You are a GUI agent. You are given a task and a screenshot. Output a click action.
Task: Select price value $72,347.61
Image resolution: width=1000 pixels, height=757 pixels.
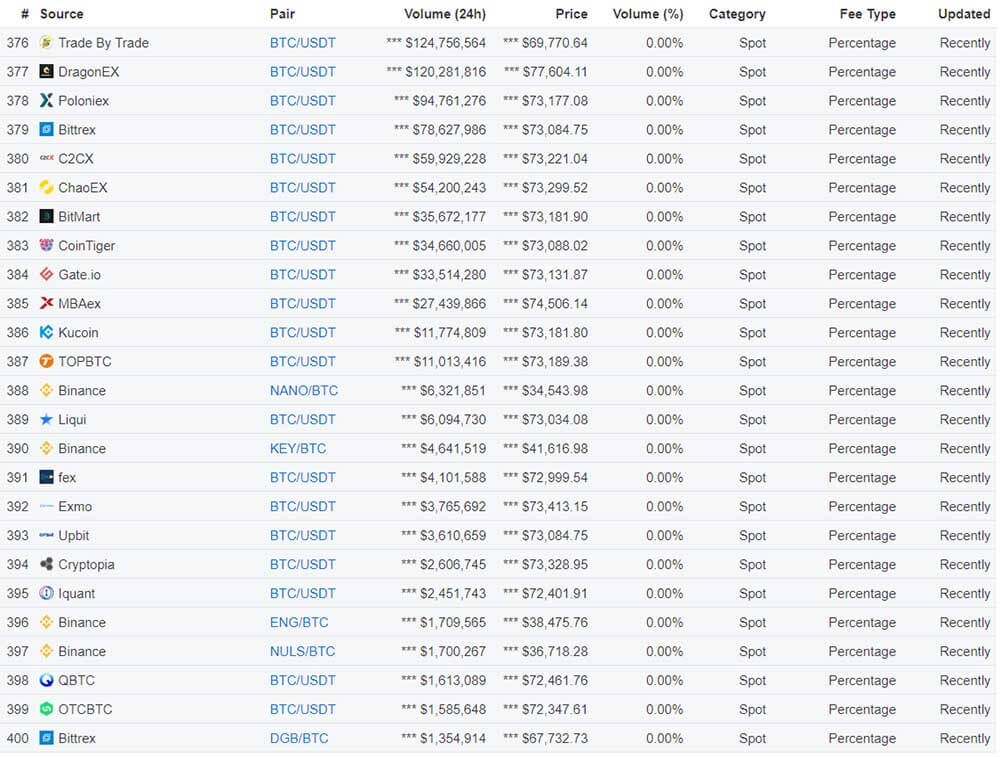[x=555, y=709]
